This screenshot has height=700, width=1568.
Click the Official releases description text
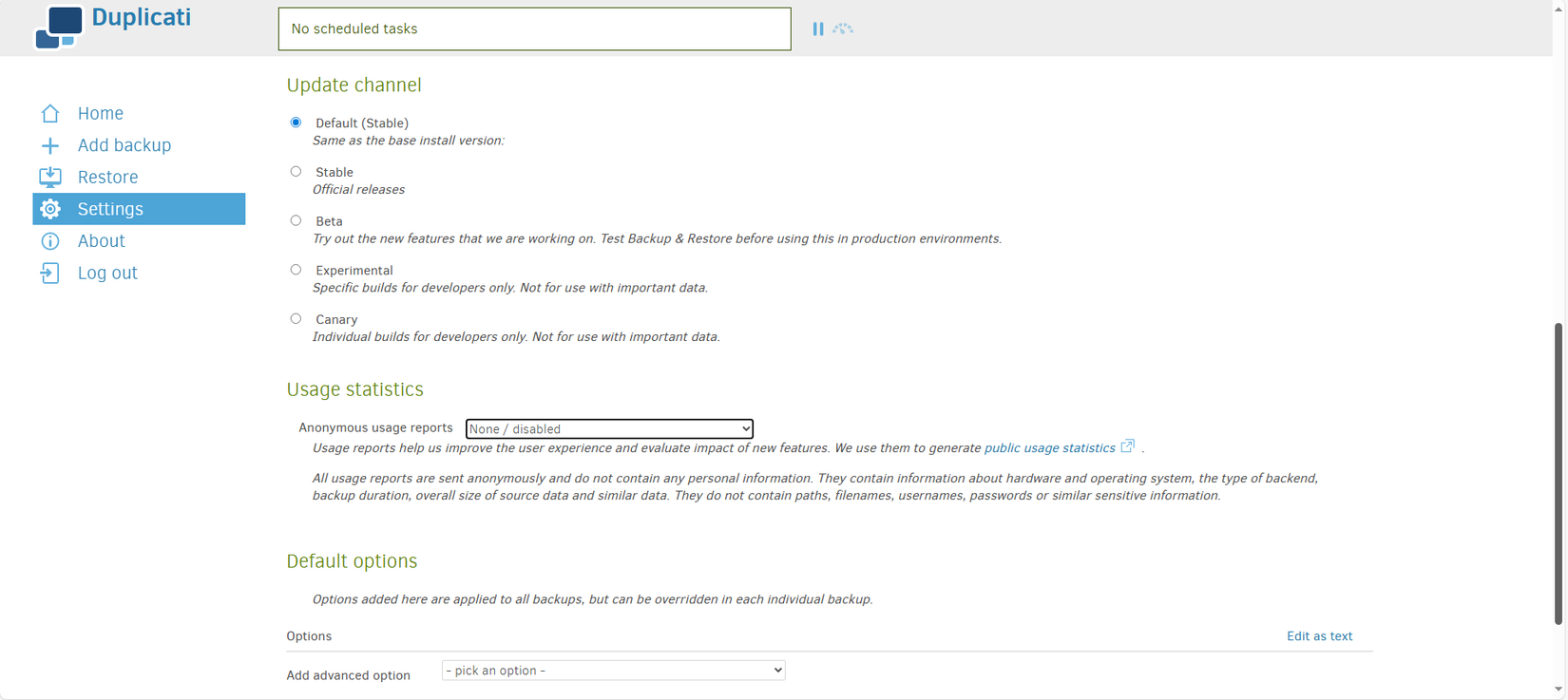(359, 190)
